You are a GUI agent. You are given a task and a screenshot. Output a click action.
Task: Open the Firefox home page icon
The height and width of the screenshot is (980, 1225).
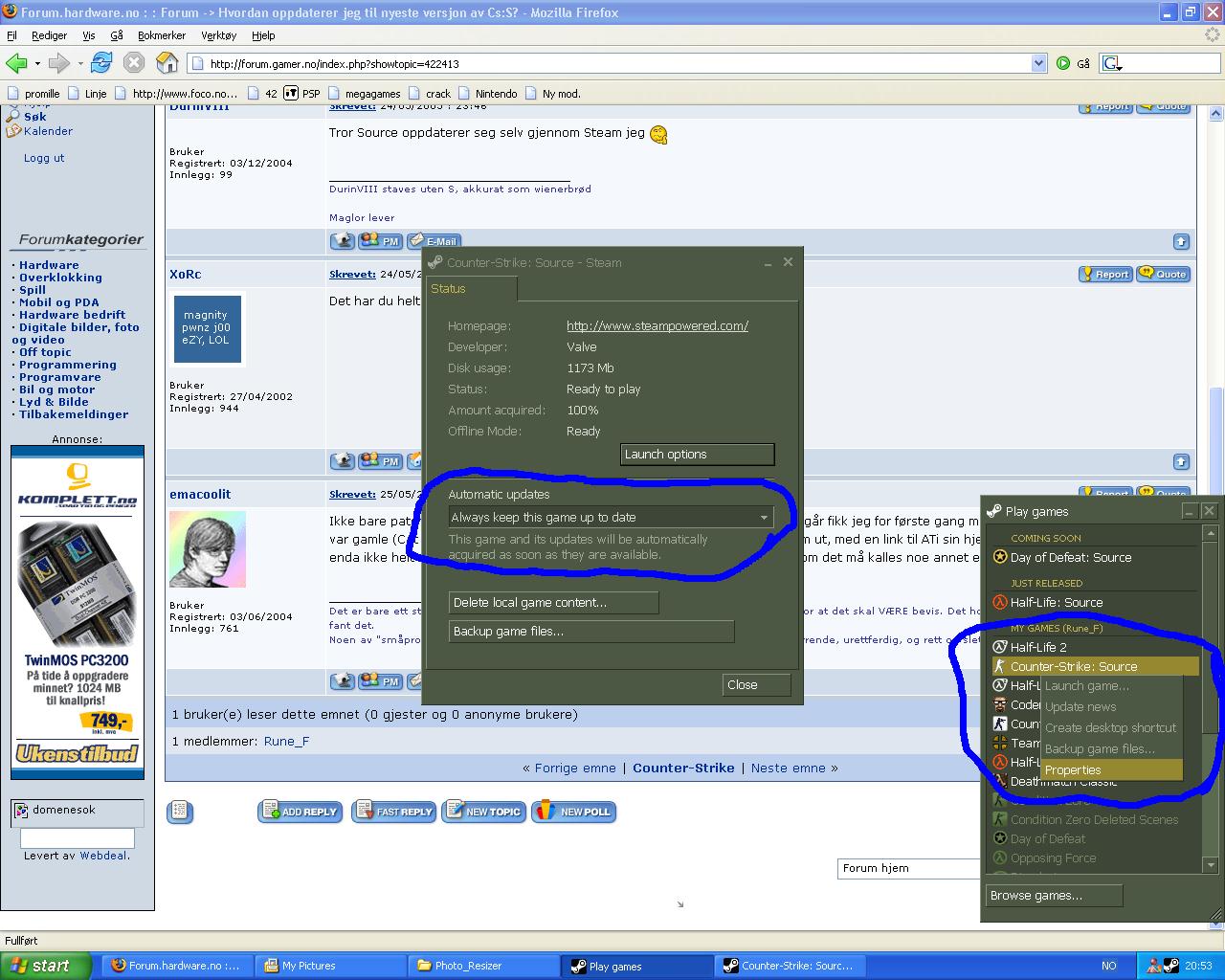(167, 63)
